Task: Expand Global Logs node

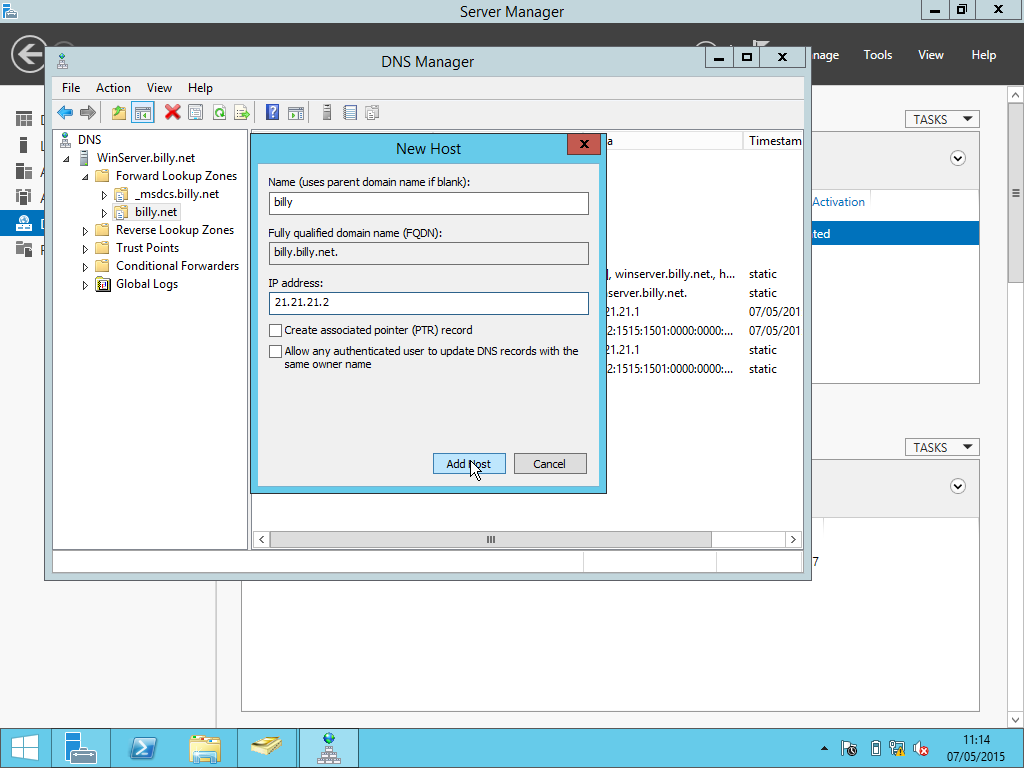Action: (x=85, y=285)
